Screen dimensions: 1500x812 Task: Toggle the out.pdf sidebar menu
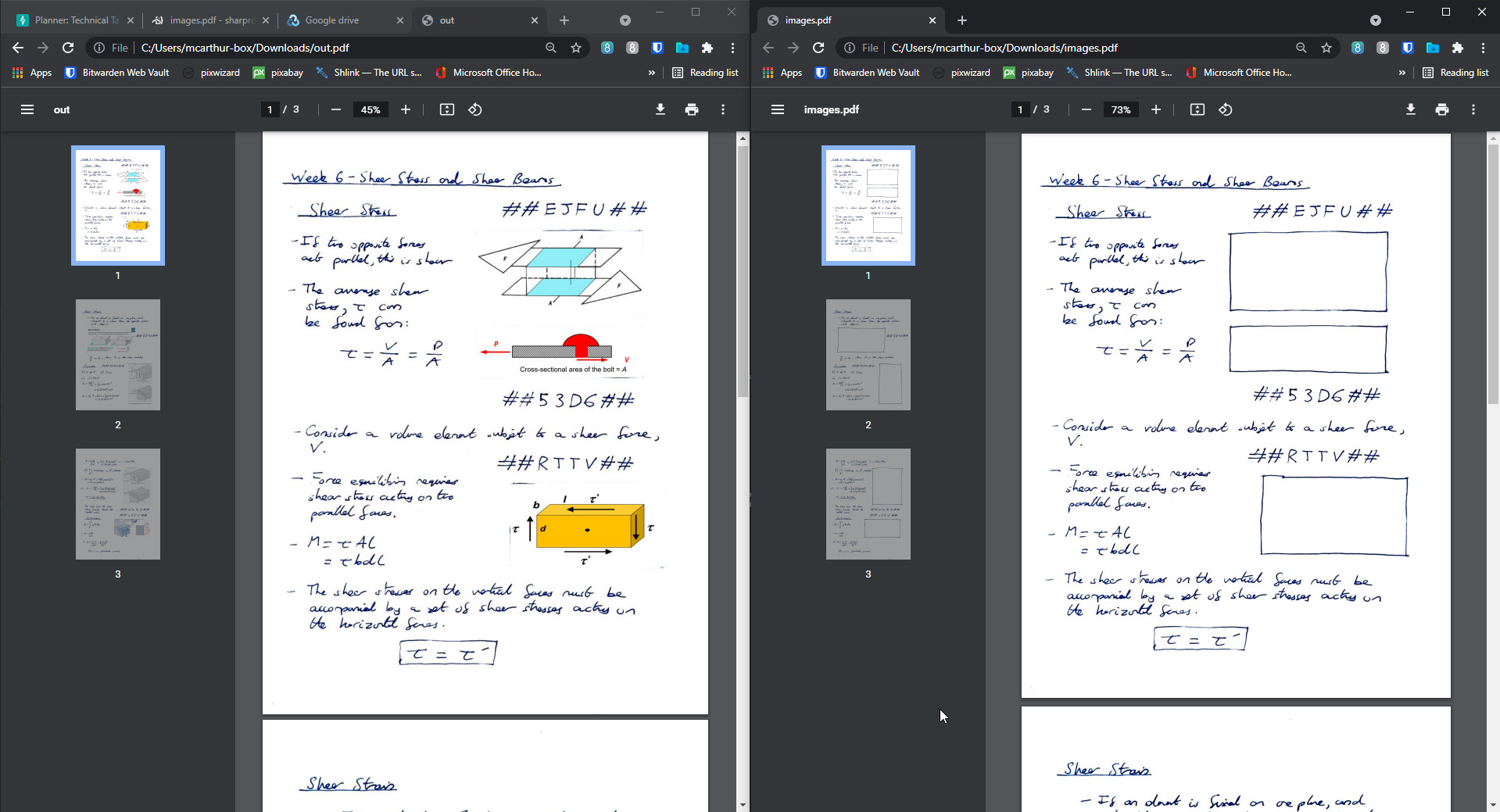27,109
